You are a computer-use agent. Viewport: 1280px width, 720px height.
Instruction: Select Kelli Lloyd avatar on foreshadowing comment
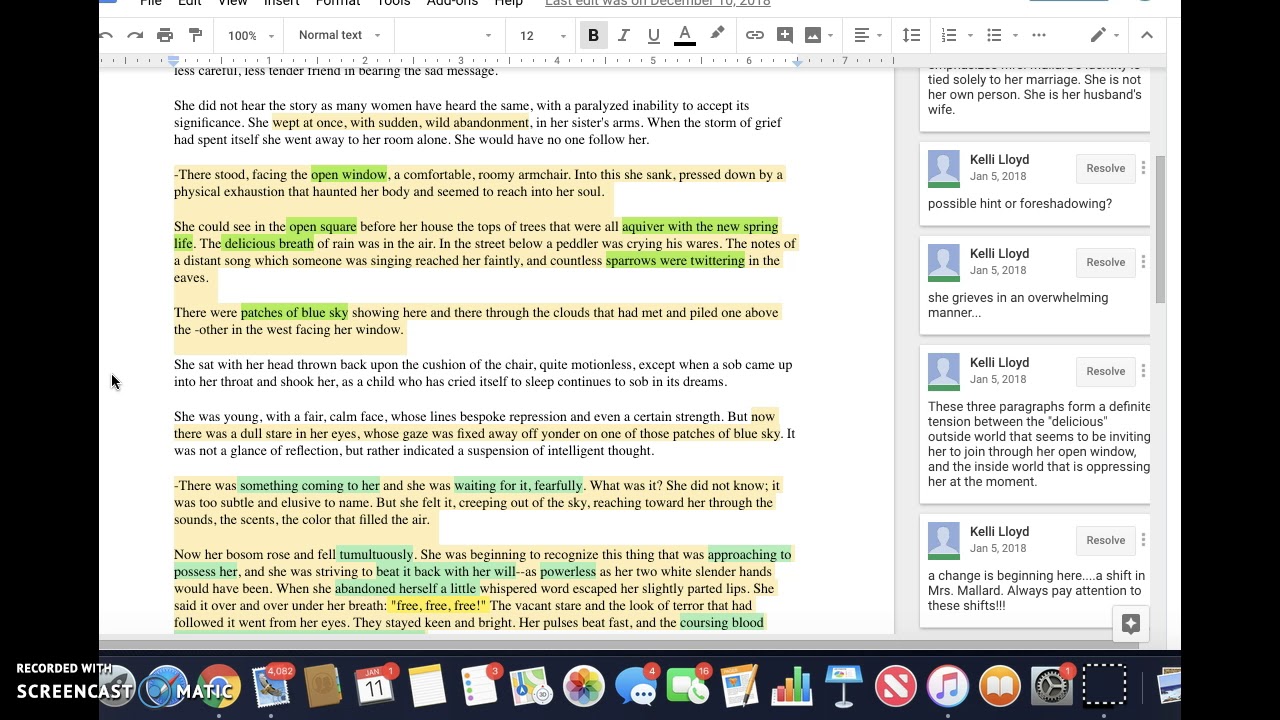coord(944,169)
